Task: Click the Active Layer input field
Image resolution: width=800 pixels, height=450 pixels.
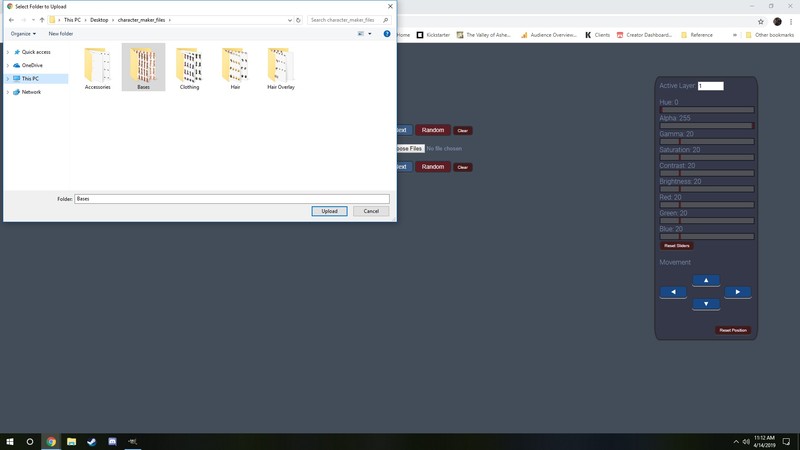Action: tap(711, 86)
